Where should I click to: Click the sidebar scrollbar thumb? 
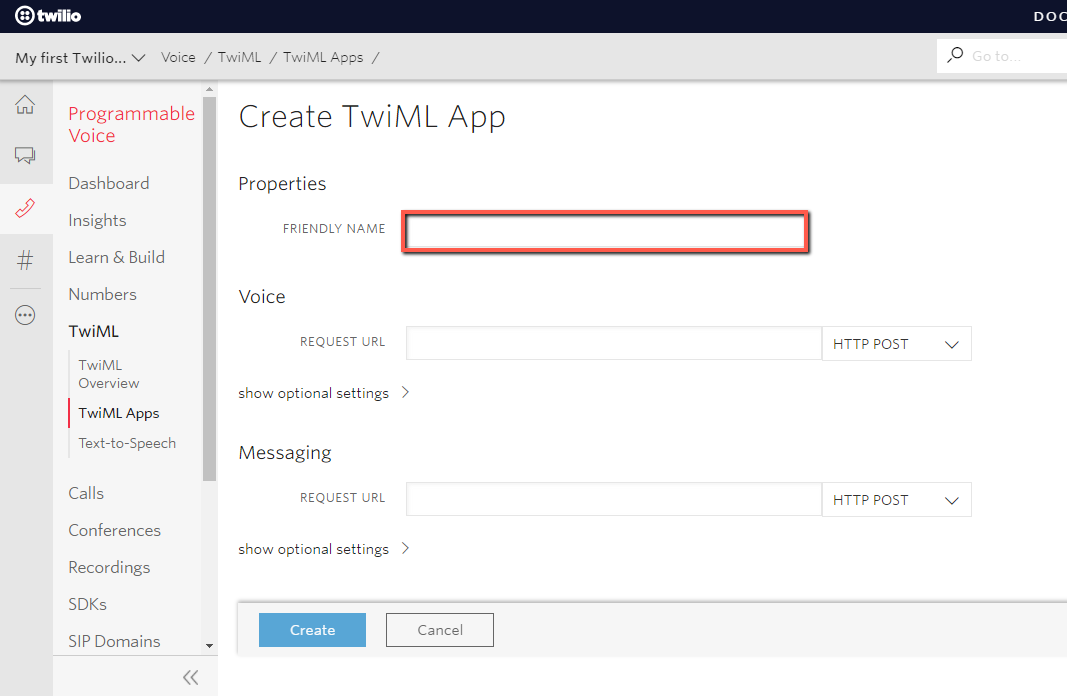pos(210,289)
